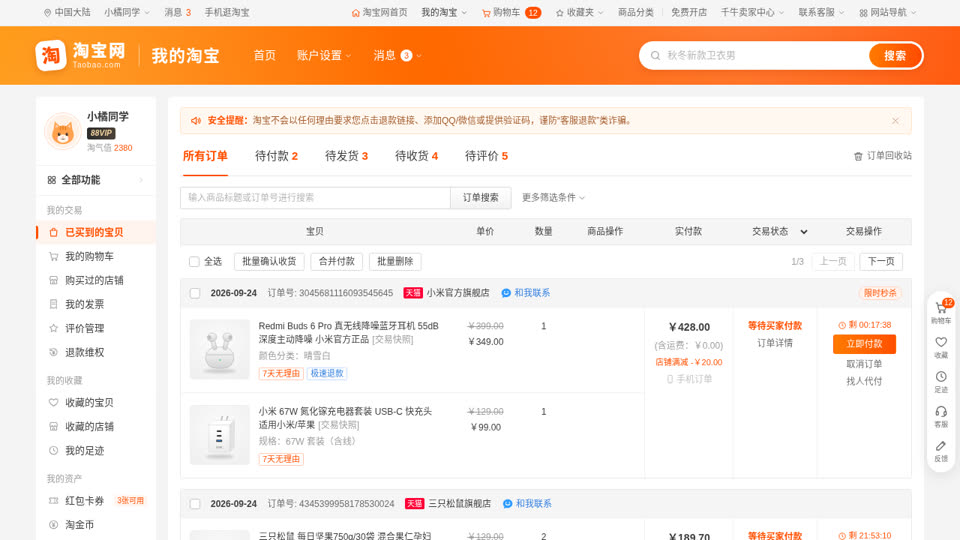Viewport: 960px width, 540px height.
Task: Click 合并付款 button
Action: 337,261
